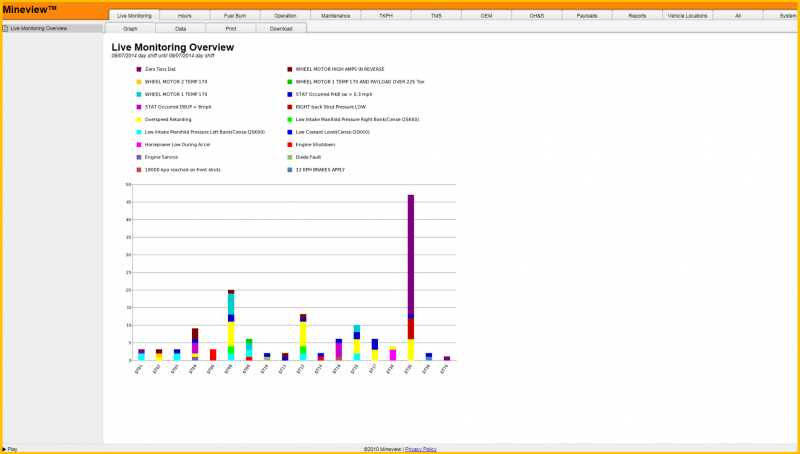
Task: Select the Maintenance tab
Action: [x=336, y=15]
